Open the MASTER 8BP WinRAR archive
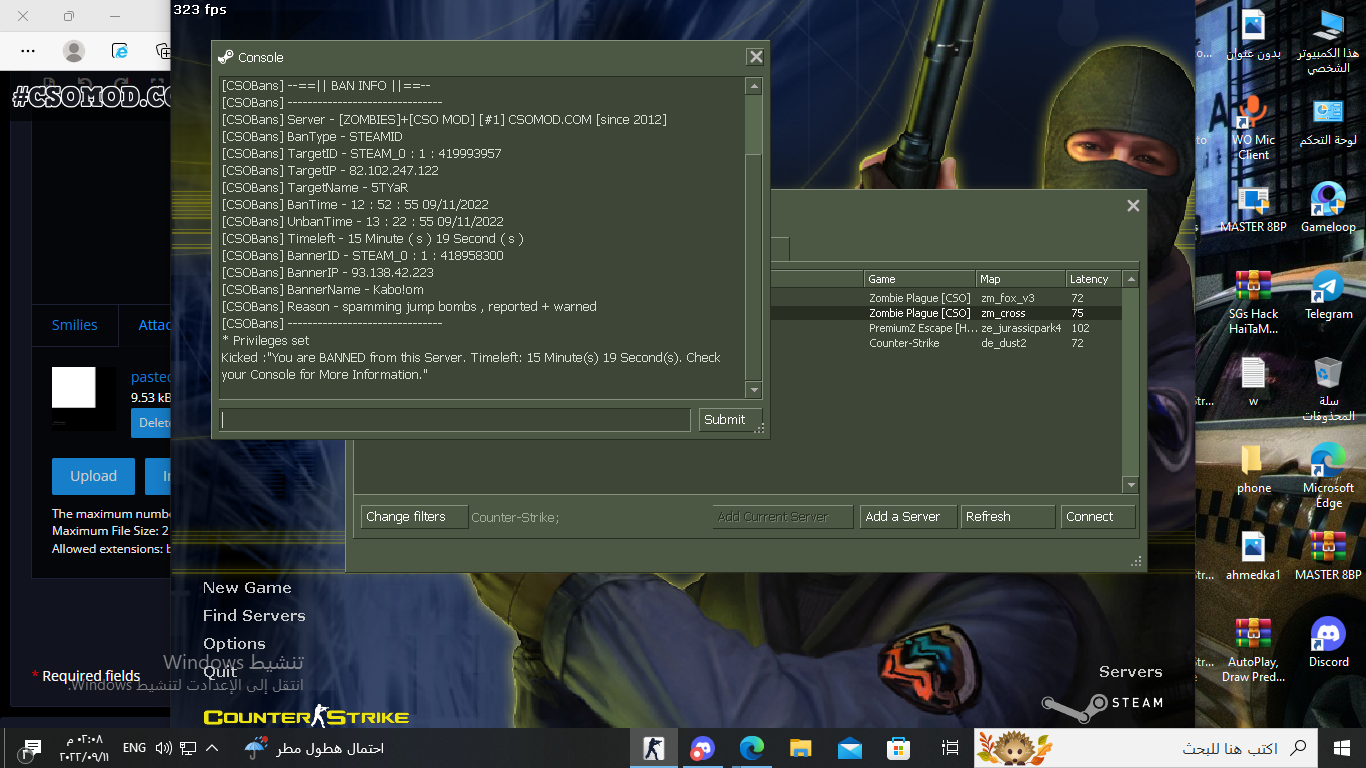This screenshot has height=768, width=1366. point(1328,556)
